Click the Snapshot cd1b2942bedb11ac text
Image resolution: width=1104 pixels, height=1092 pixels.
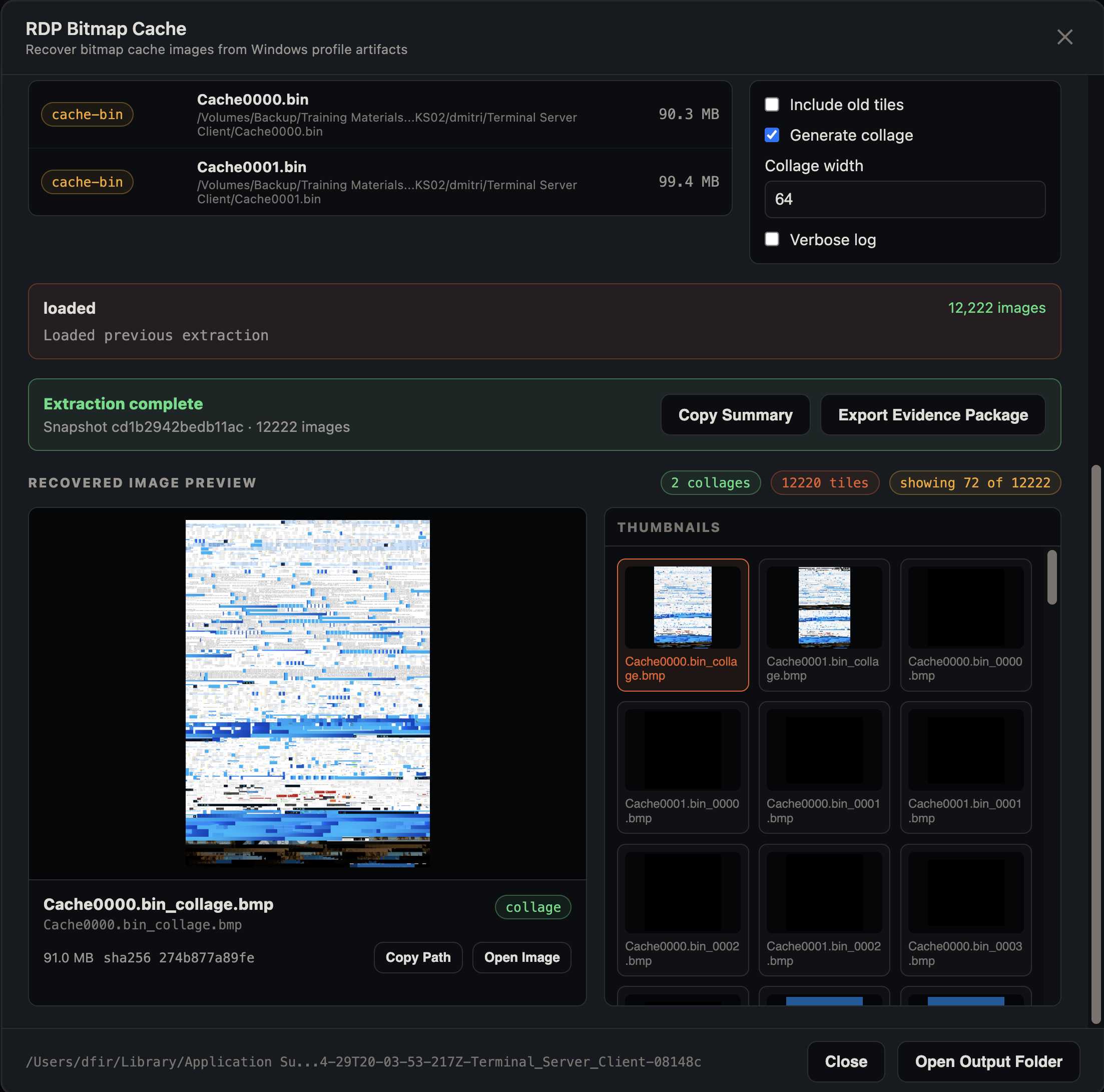144,427
